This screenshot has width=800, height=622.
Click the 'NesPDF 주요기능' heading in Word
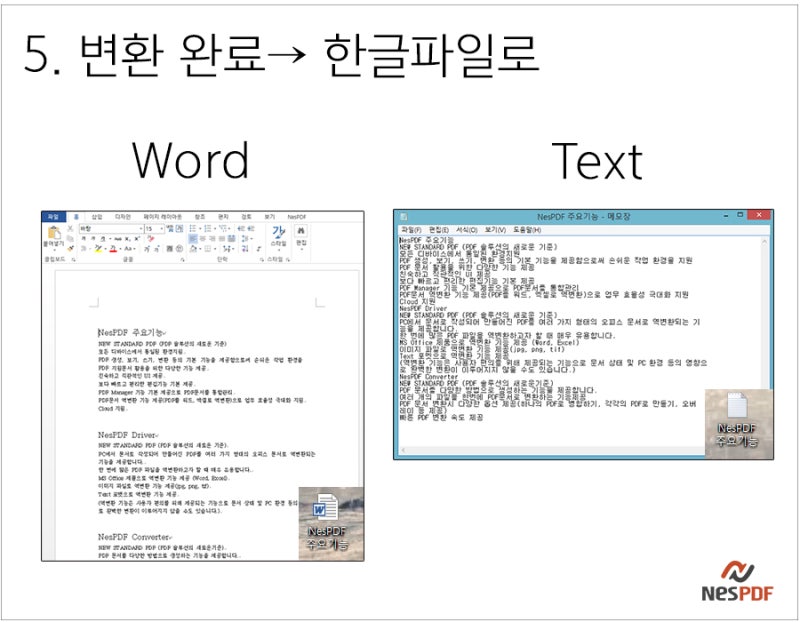click(x=132, y=333)
